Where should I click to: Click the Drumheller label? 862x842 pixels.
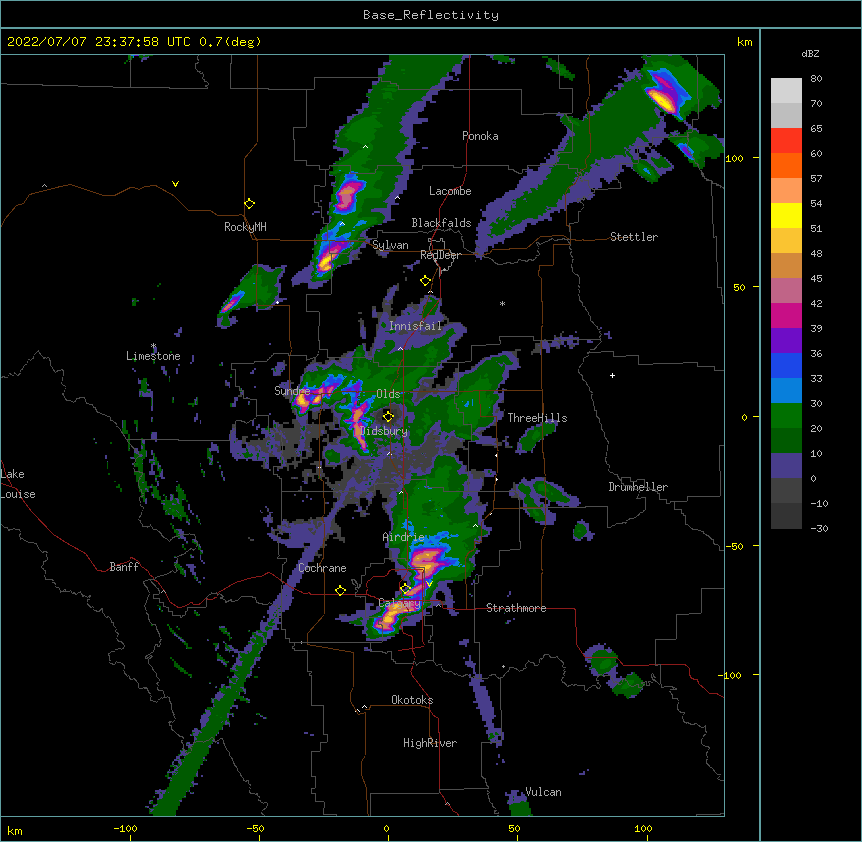(x=638, y=487)
